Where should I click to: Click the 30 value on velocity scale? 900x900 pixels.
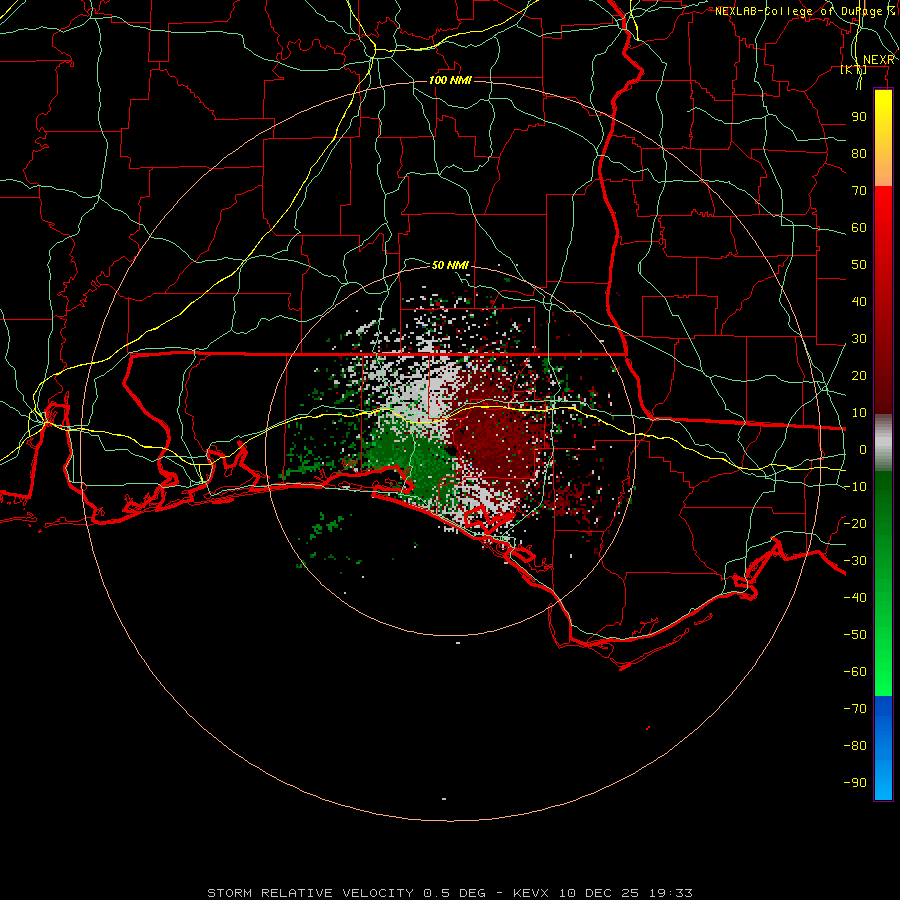click(859, 339)
